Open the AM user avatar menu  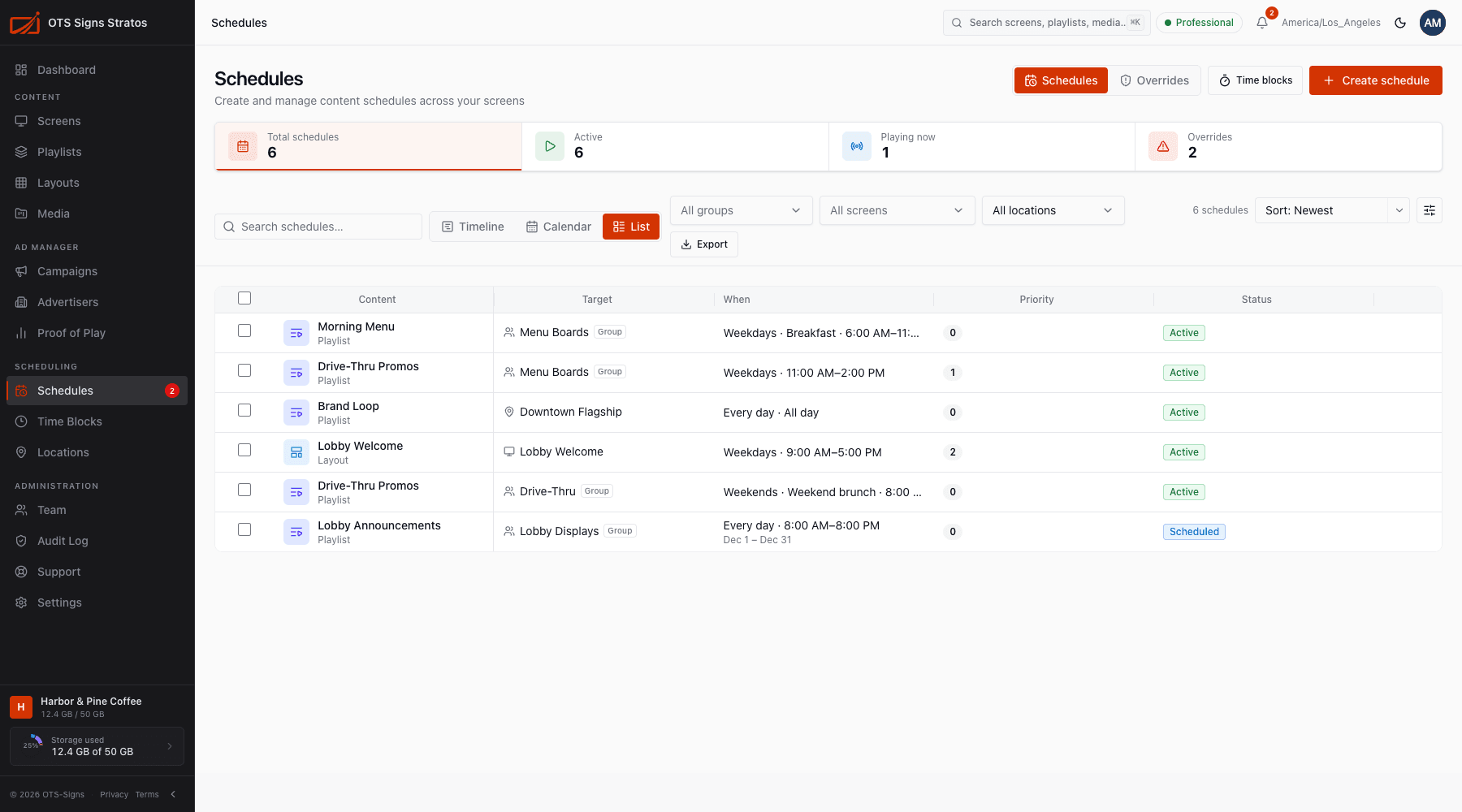(x=1433, y=23)
